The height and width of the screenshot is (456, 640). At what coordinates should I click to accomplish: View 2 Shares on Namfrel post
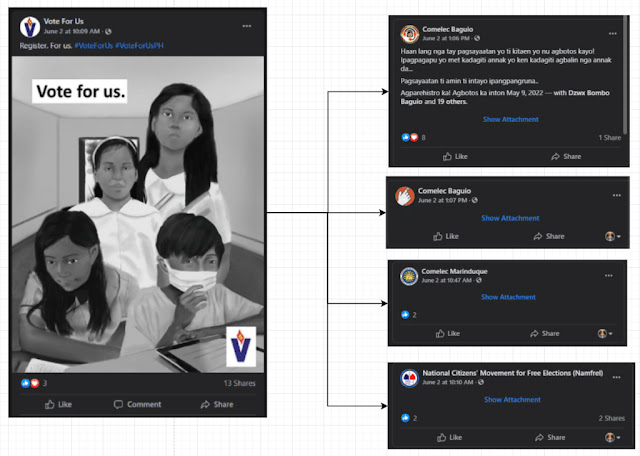(x=611, y=418)
